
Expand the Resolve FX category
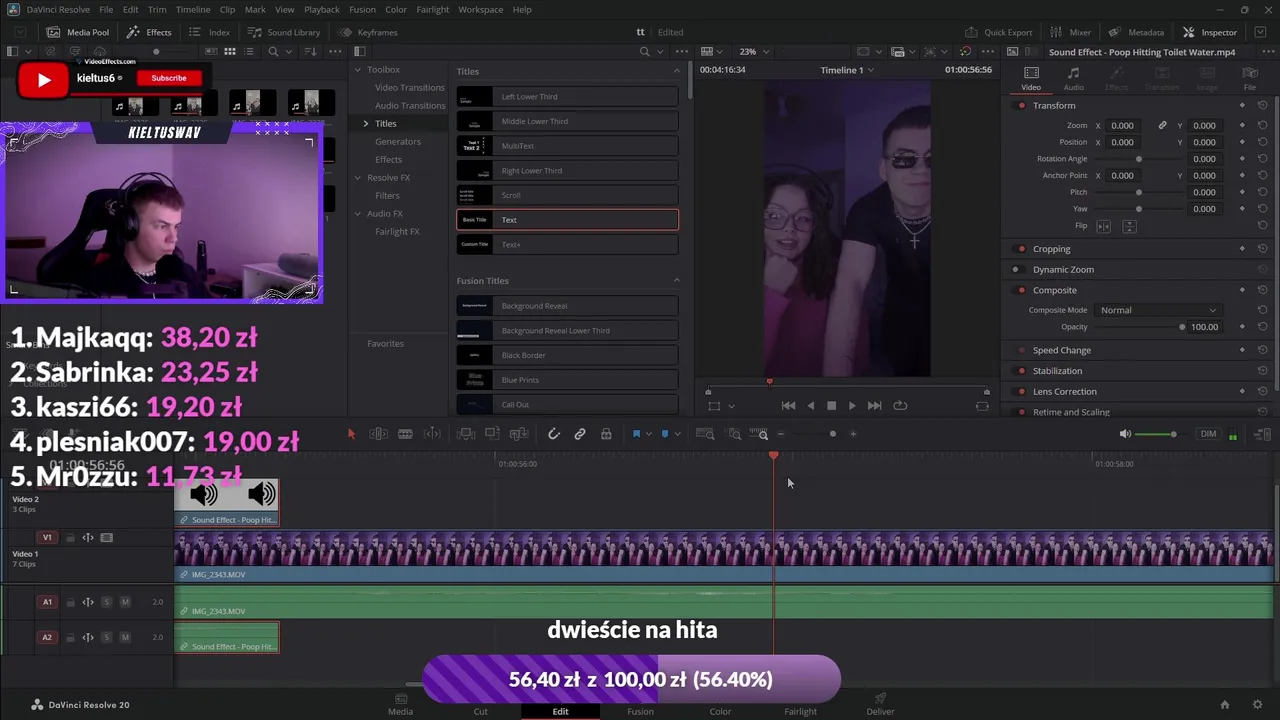357,177
